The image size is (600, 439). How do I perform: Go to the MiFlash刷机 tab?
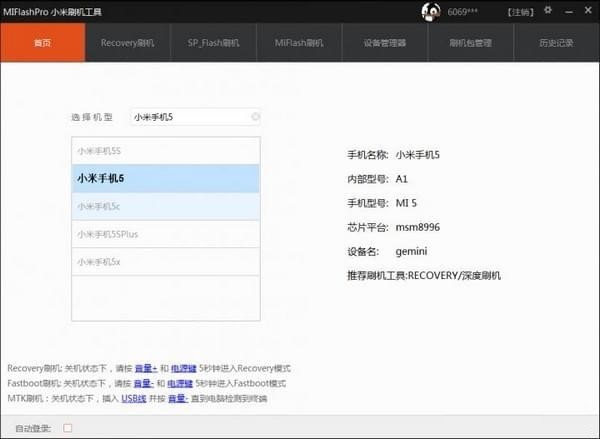[x=299, y=43]
